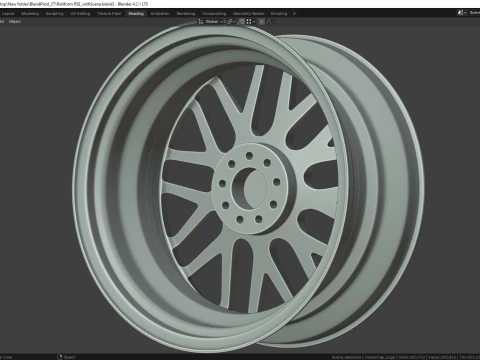Click the Verts count in status bar
This screenshot has height=360, width=480.
click(x=412, y=357)
